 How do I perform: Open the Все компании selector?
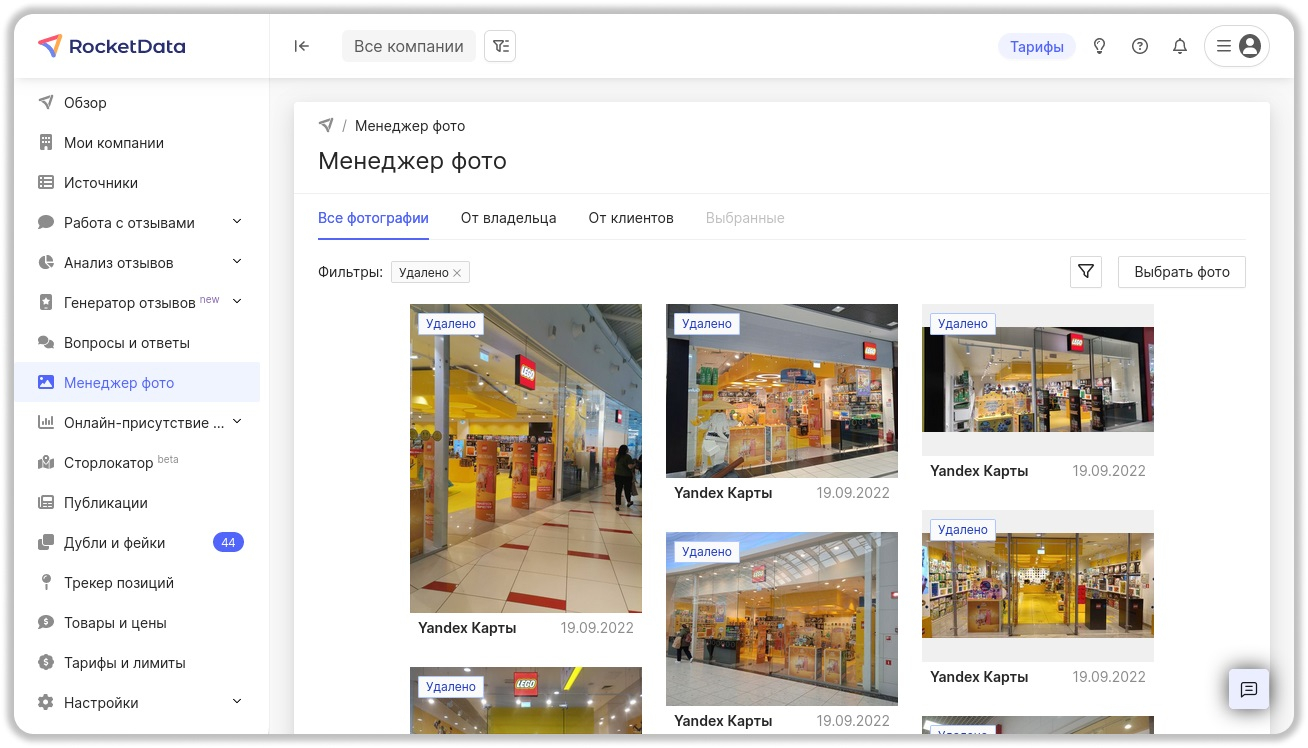[x=409, y=46]
